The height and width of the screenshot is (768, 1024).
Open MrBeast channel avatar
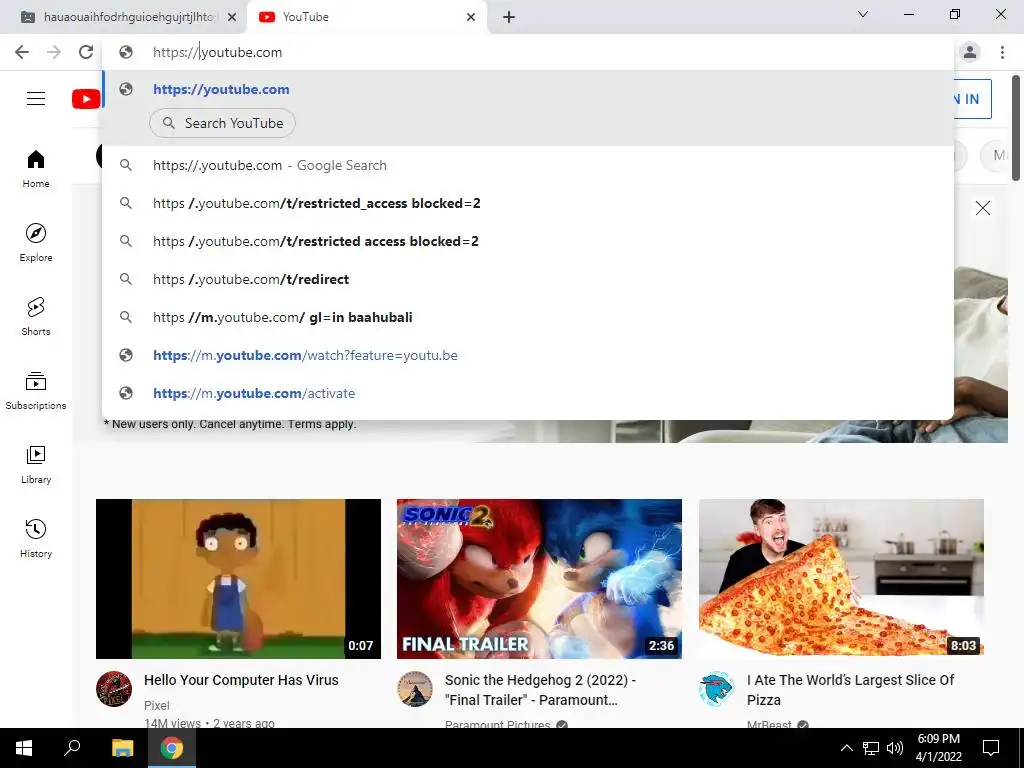[716, 688]
